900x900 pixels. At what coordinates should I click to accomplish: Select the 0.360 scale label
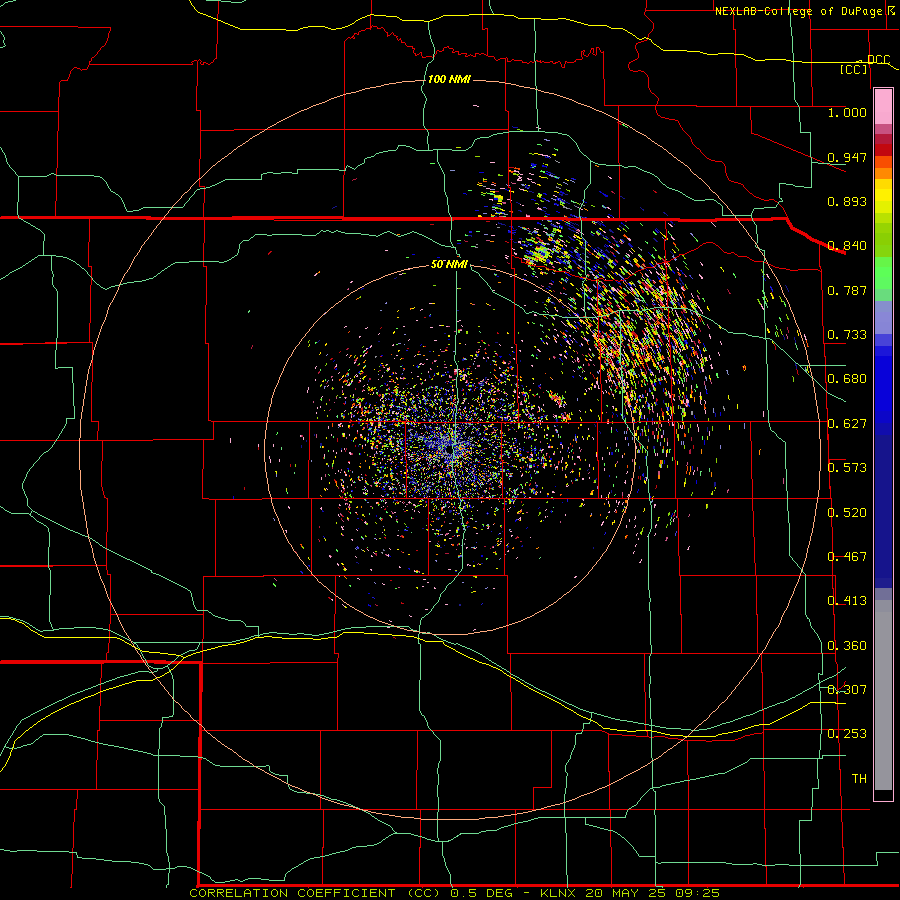pos(847,646)
